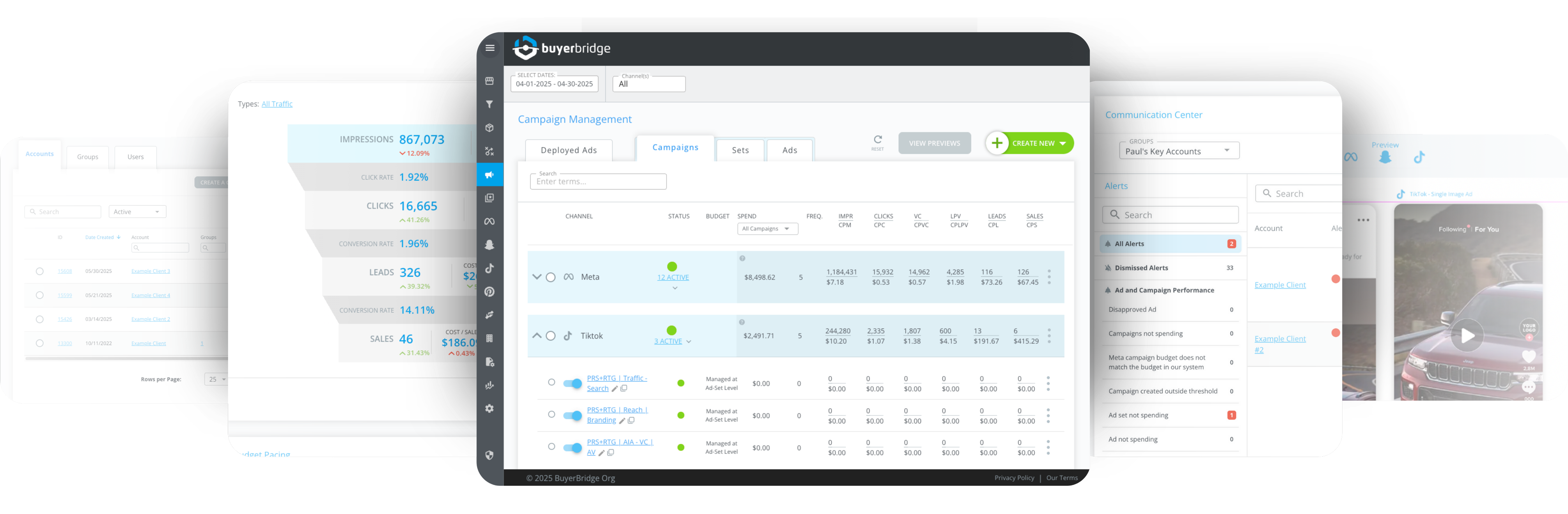The image size is (1568, 514).
Task: Click Alerts search field in Communication Center
Action: click(1170, 215)
